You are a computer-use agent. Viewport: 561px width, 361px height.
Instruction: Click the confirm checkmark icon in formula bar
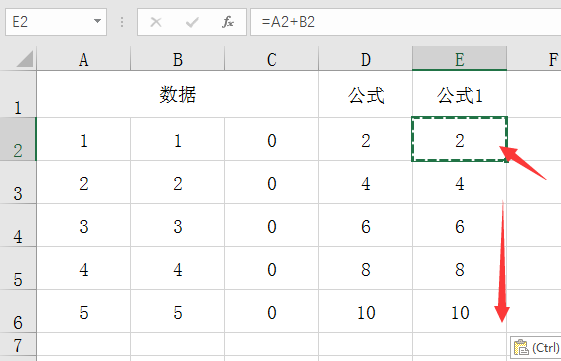pos(192,22)
